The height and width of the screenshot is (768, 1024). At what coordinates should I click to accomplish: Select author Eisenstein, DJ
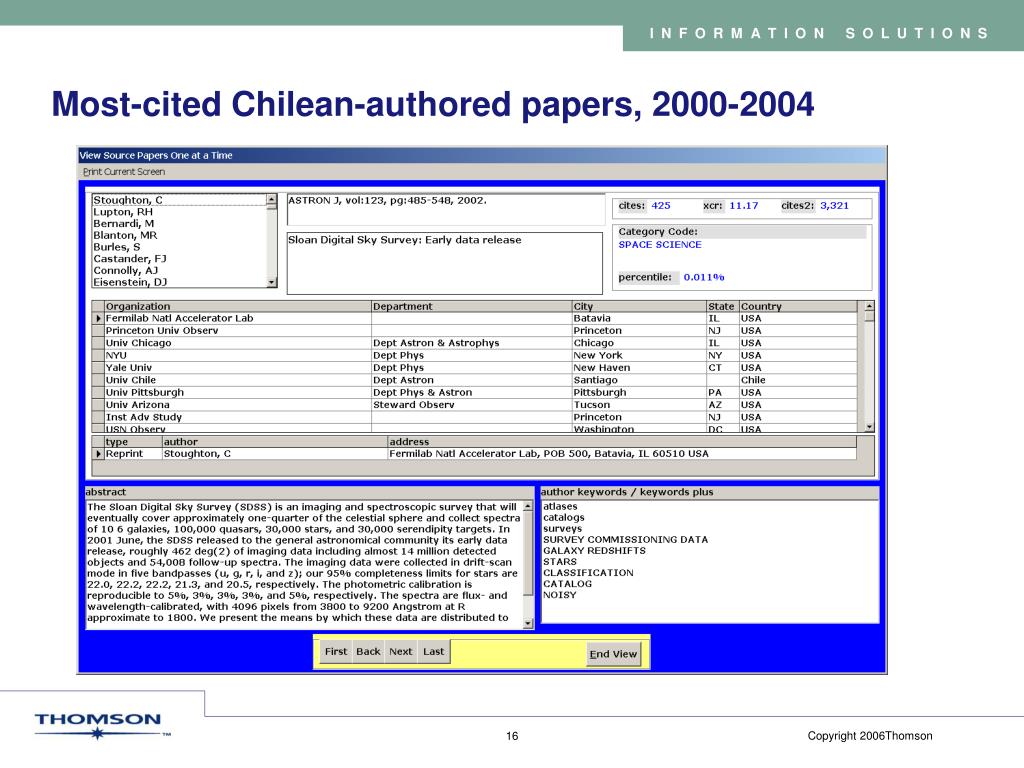179,282
